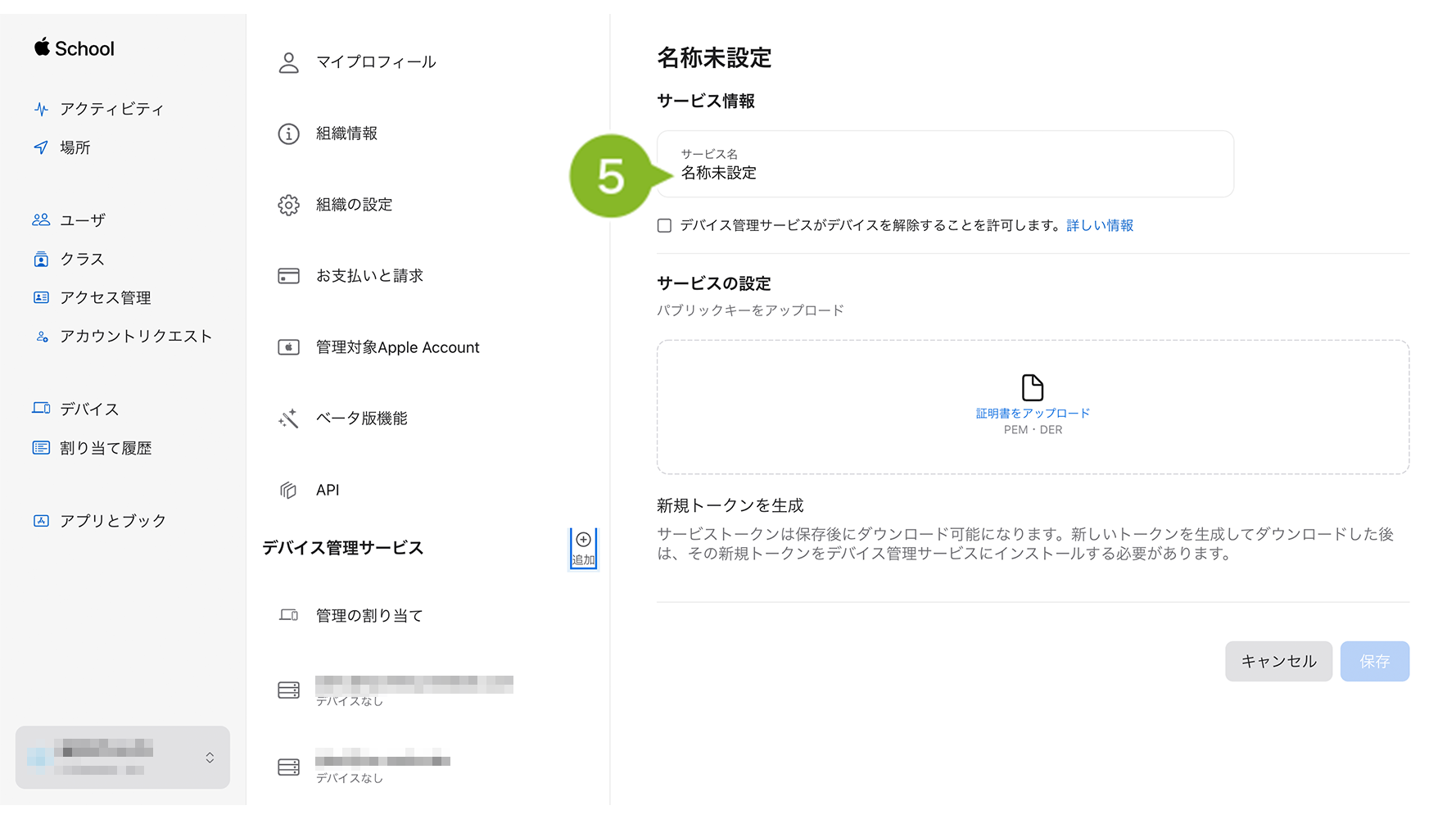This screenshot has width=1456, height=819.
Task: Open organization info via the info icon
Action: (288, 133)
